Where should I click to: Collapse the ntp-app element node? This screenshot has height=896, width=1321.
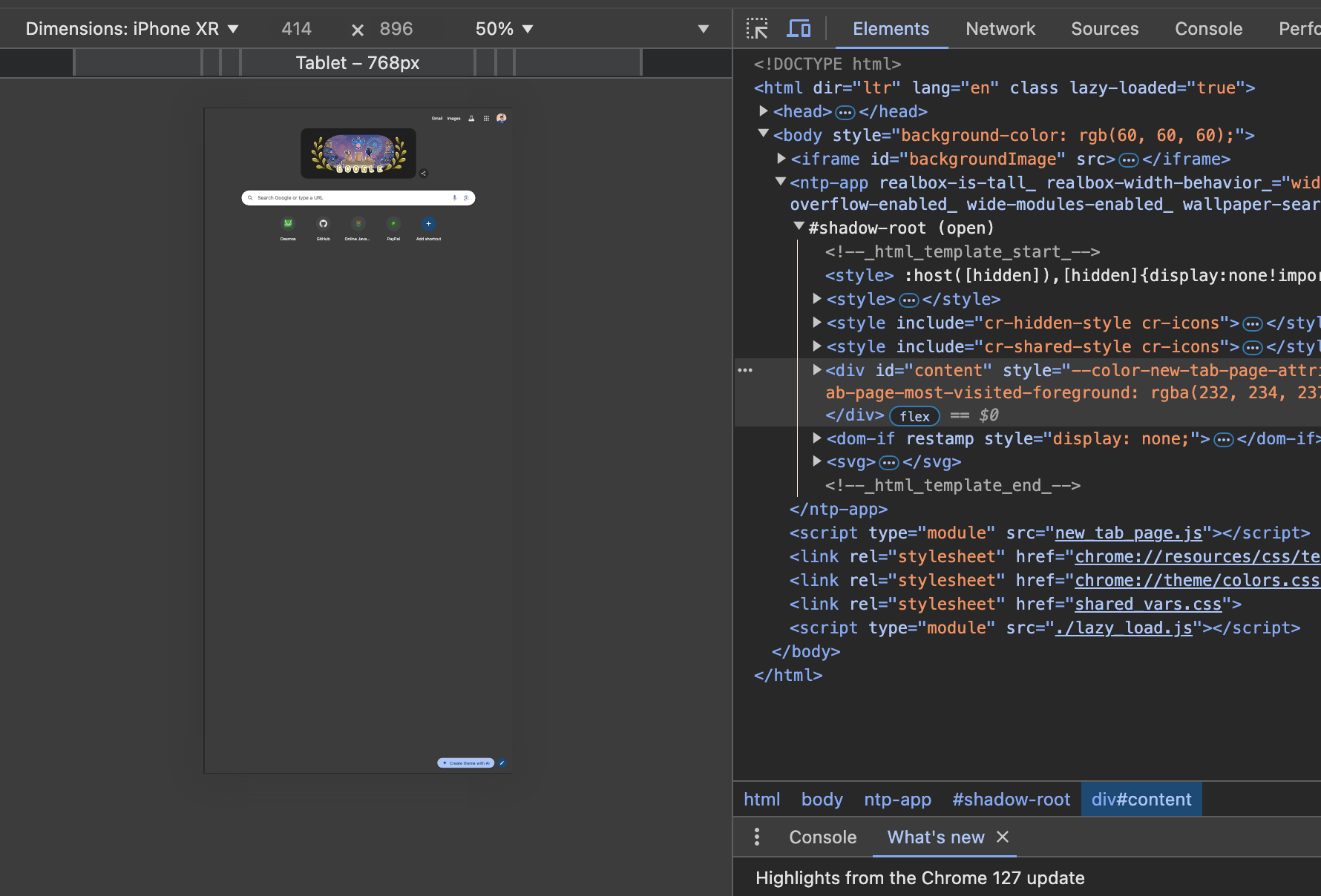point(781,182)
